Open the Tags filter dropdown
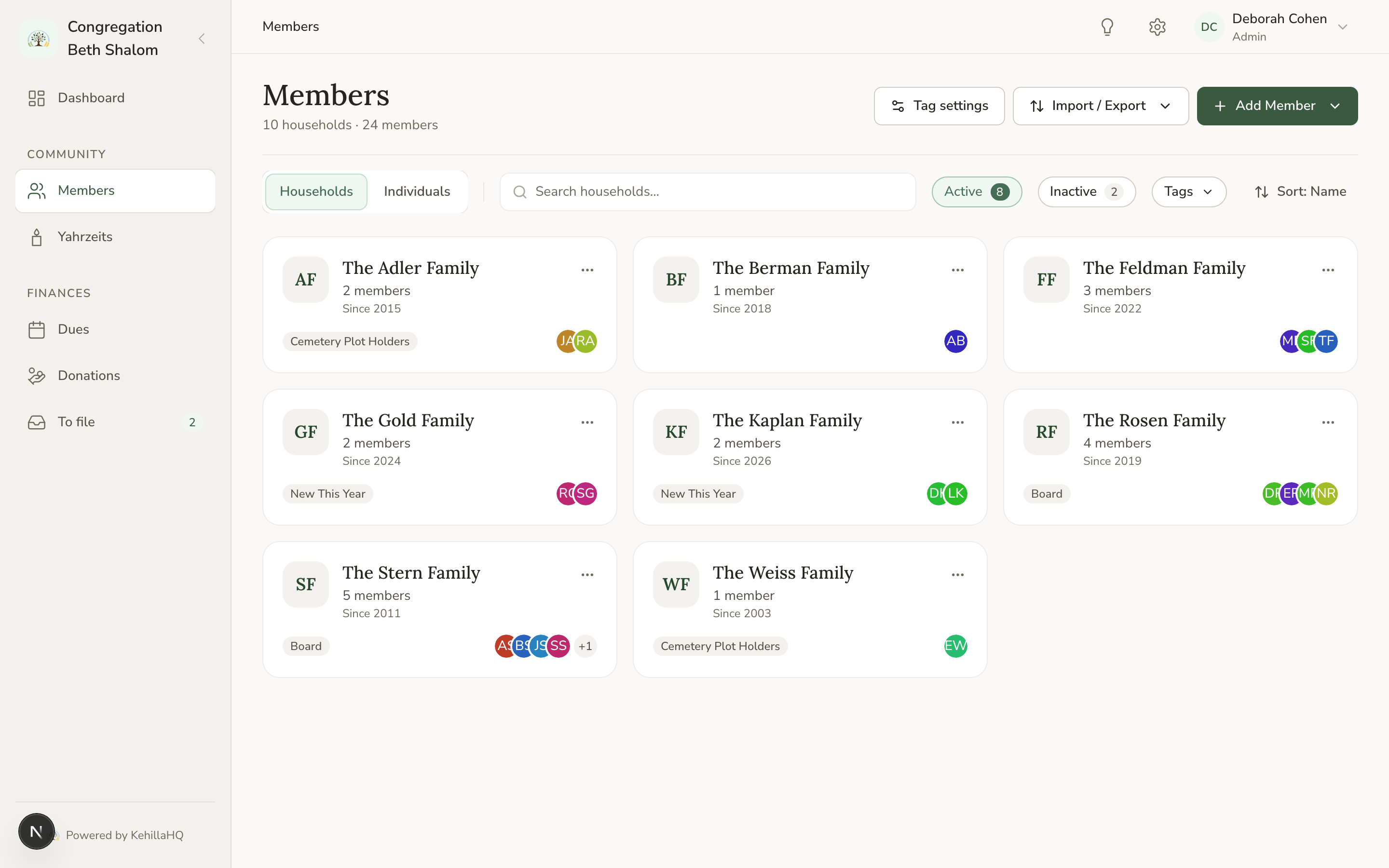Image resolution: width=1389 pixels, height=868 pixels. click(x=1189, y=192)
